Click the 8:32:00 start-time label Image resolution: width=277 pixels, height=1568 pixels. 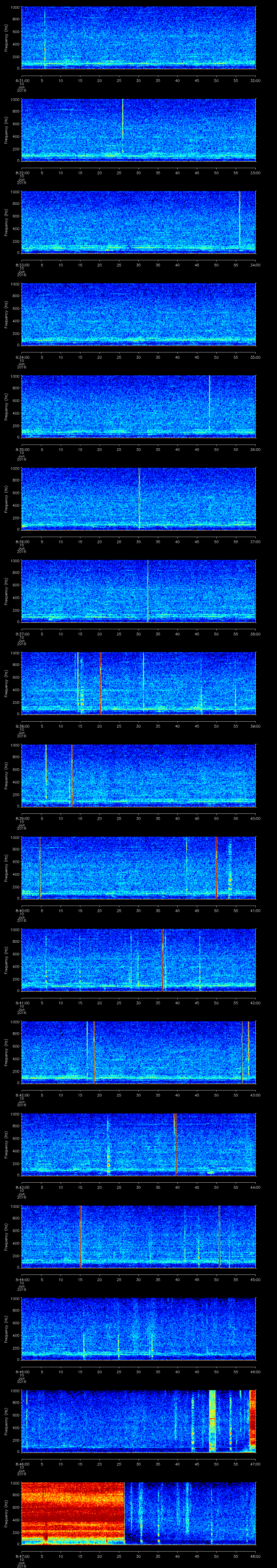click(x=22, y=173)
